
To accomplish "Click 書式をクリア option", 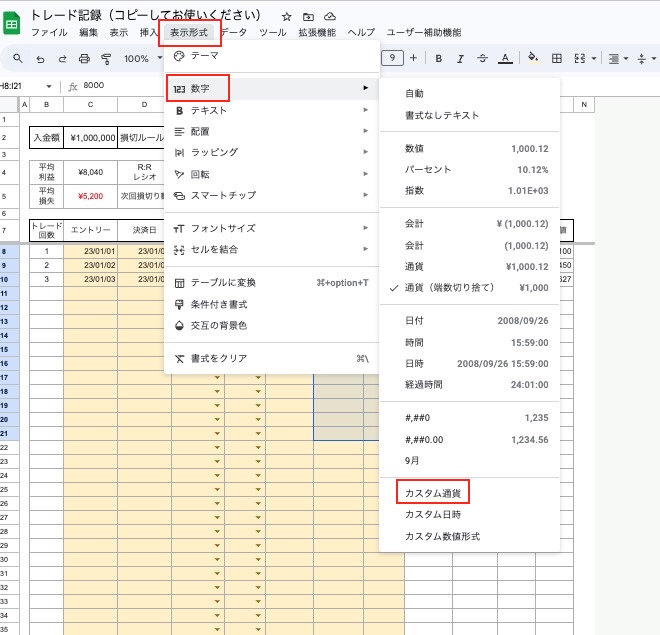I will [218, 358].
